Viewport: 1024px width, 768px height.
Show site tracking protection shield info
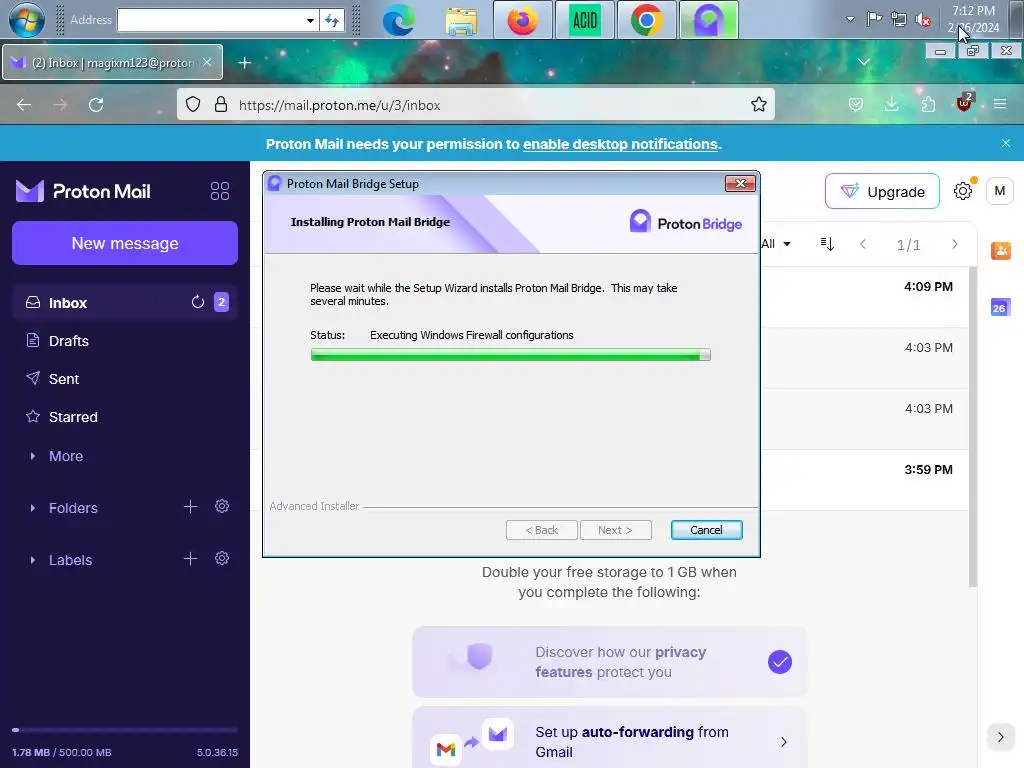[193, 104]
